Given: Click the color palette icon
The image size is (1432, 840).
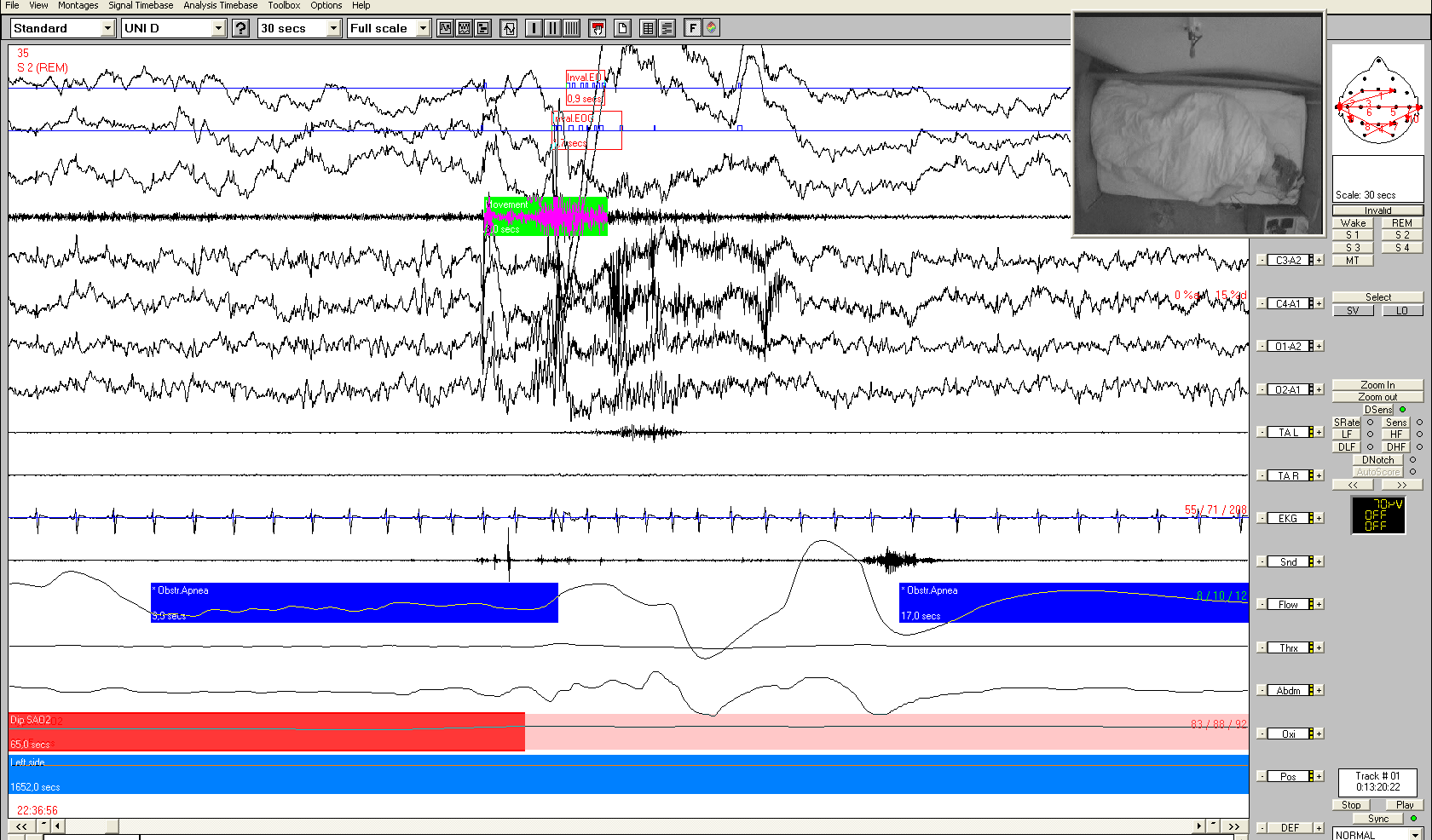Looking at the screenshot, I should click(711, 28).
